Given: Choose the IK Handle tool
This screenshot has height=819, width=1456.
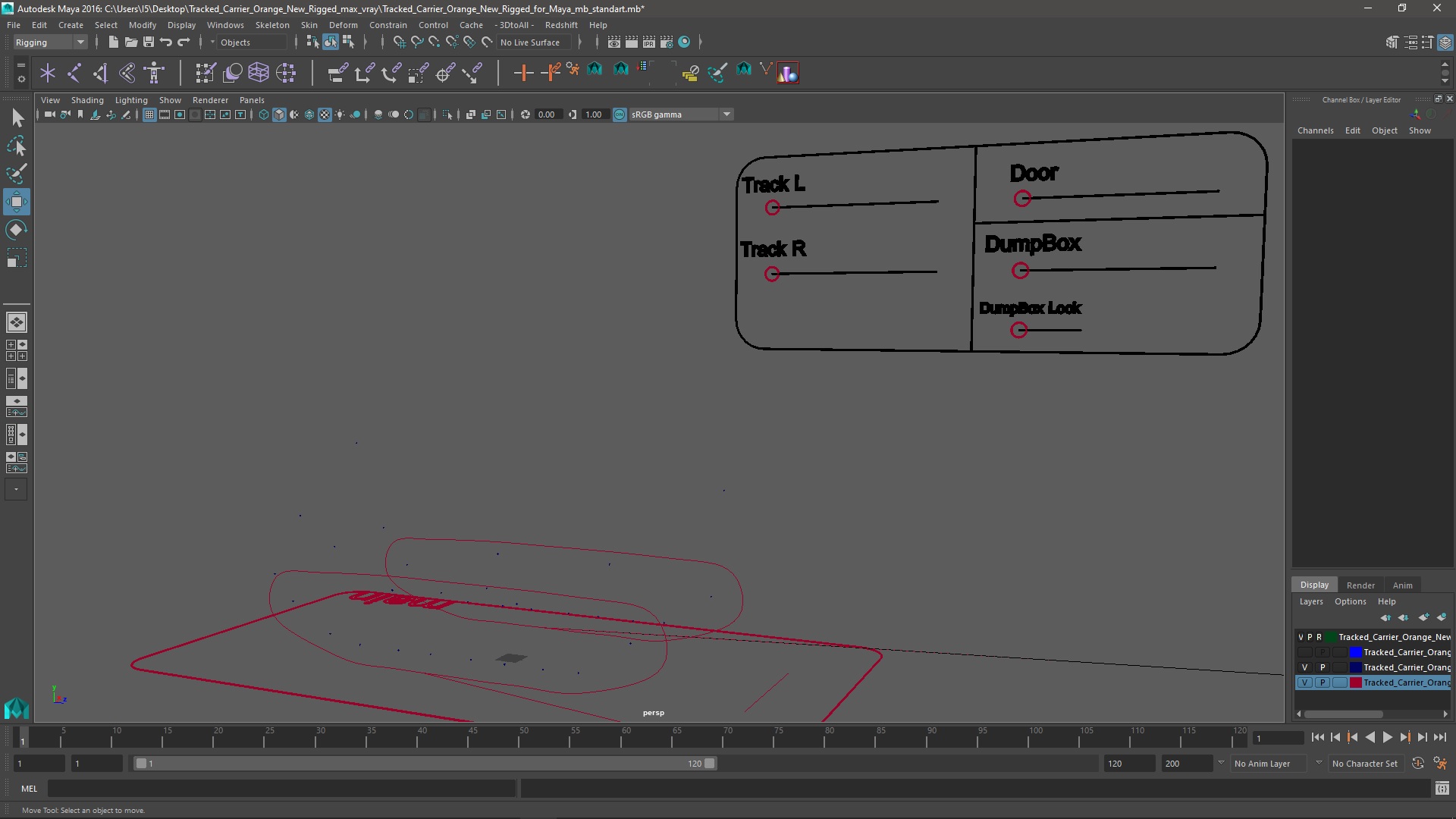Looking at the screenshot, I should (x=101, y=73).
